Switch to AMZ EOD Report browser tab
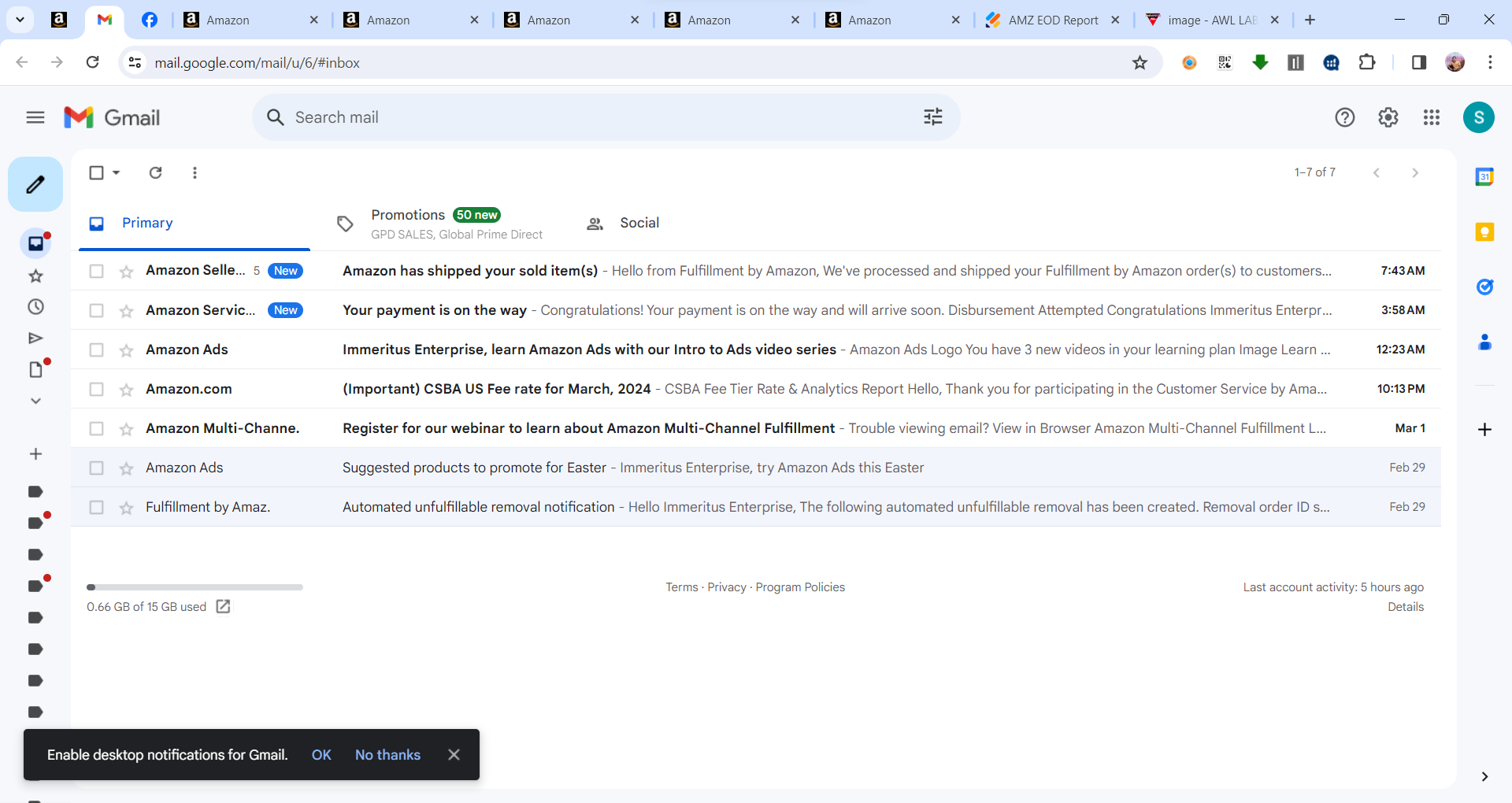This screenshot has height=803, width=1512. tap(1053, 20)
